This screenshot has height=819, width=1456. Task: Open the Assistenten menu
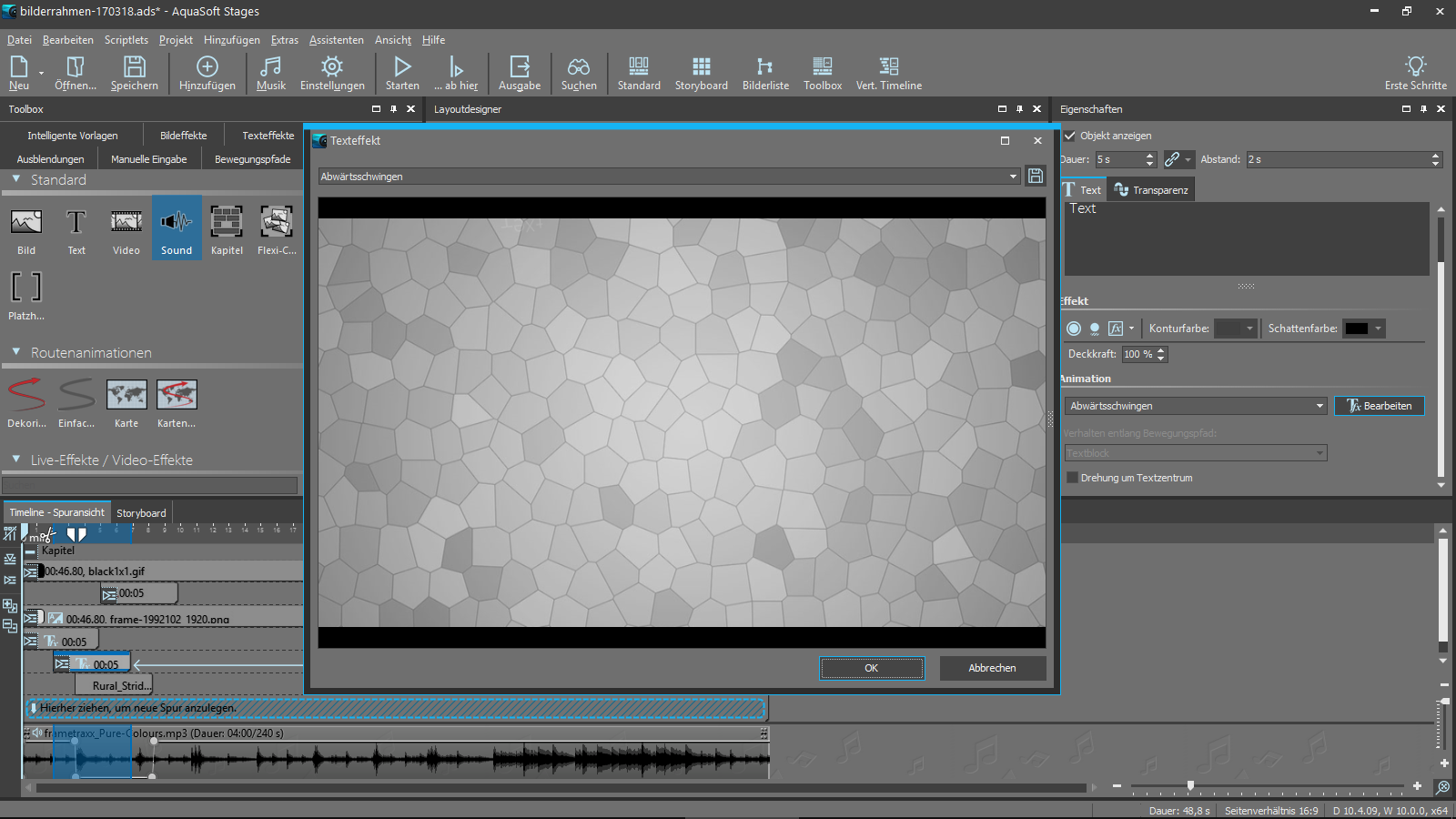click(336, 40)
